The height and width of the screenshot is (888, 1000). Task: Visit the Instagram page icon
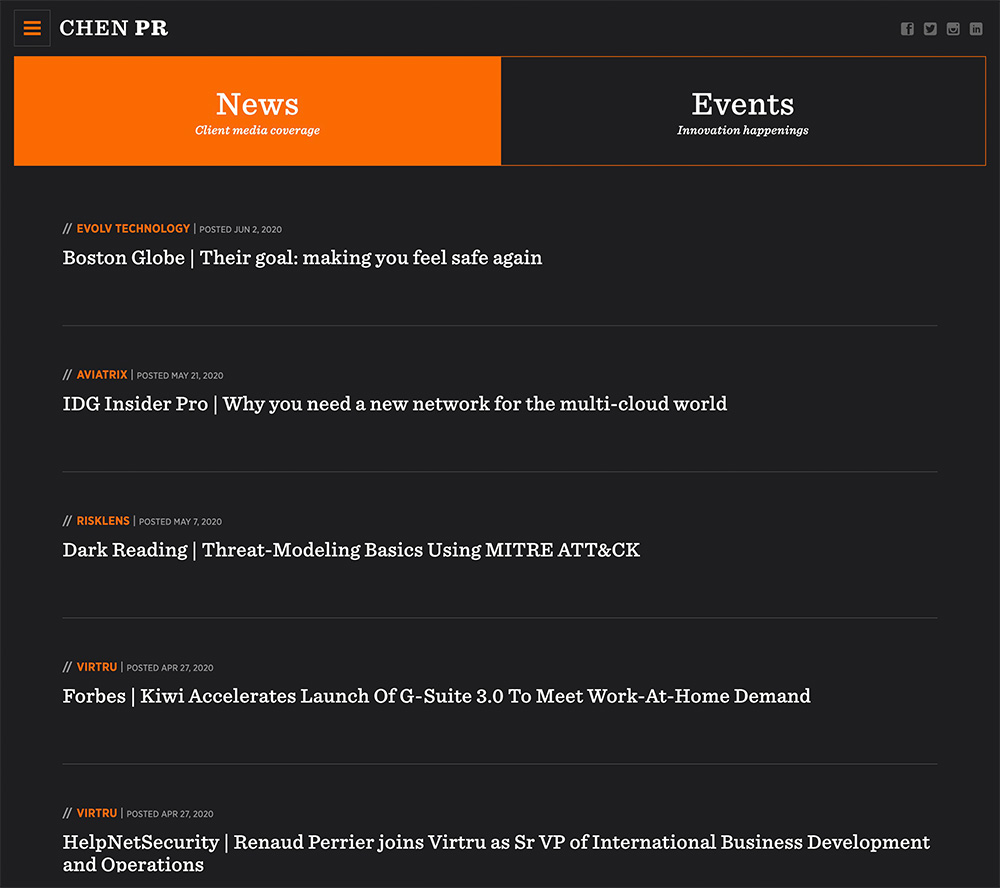(x=953, y=29)
